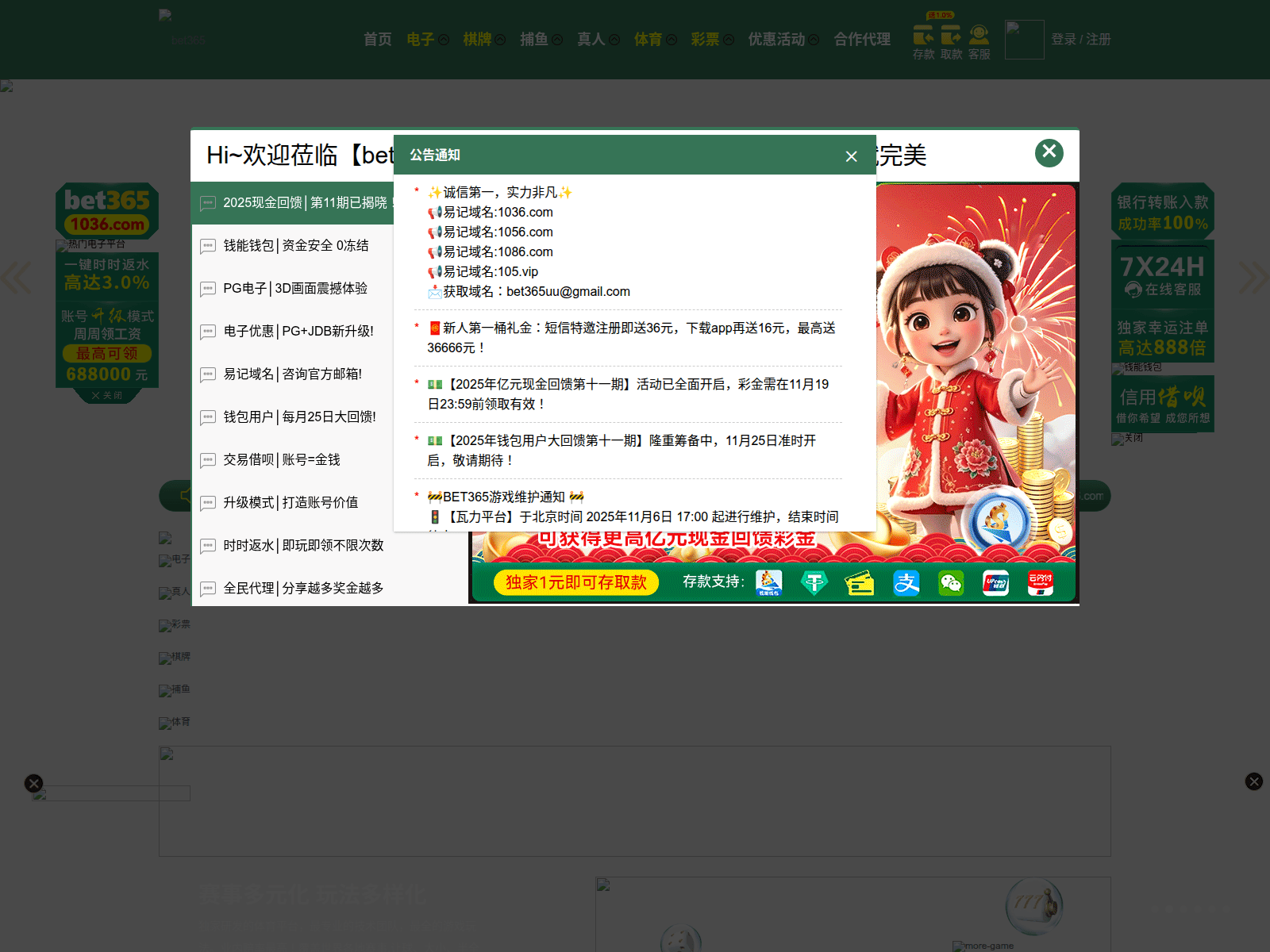
Task: Go to 首页 in the top navigation
Action: coord(378,40)
